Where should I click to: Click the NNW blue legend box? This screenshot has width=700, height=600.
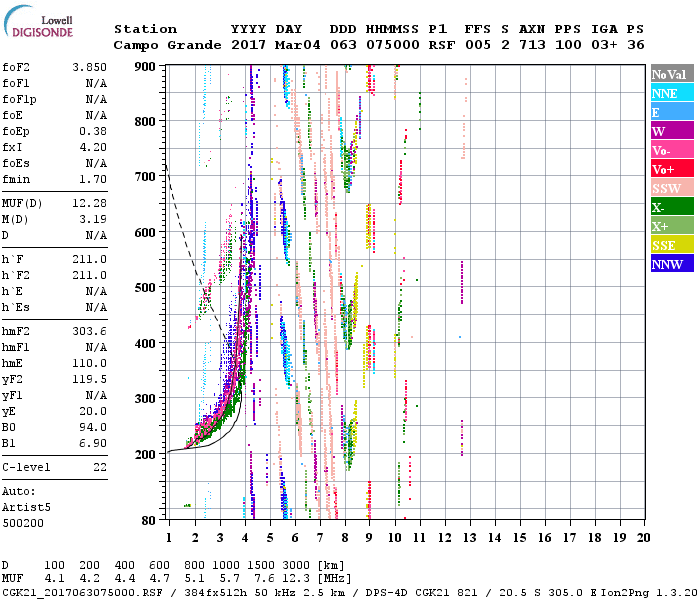pyautogui.click(x=670, y=264)
